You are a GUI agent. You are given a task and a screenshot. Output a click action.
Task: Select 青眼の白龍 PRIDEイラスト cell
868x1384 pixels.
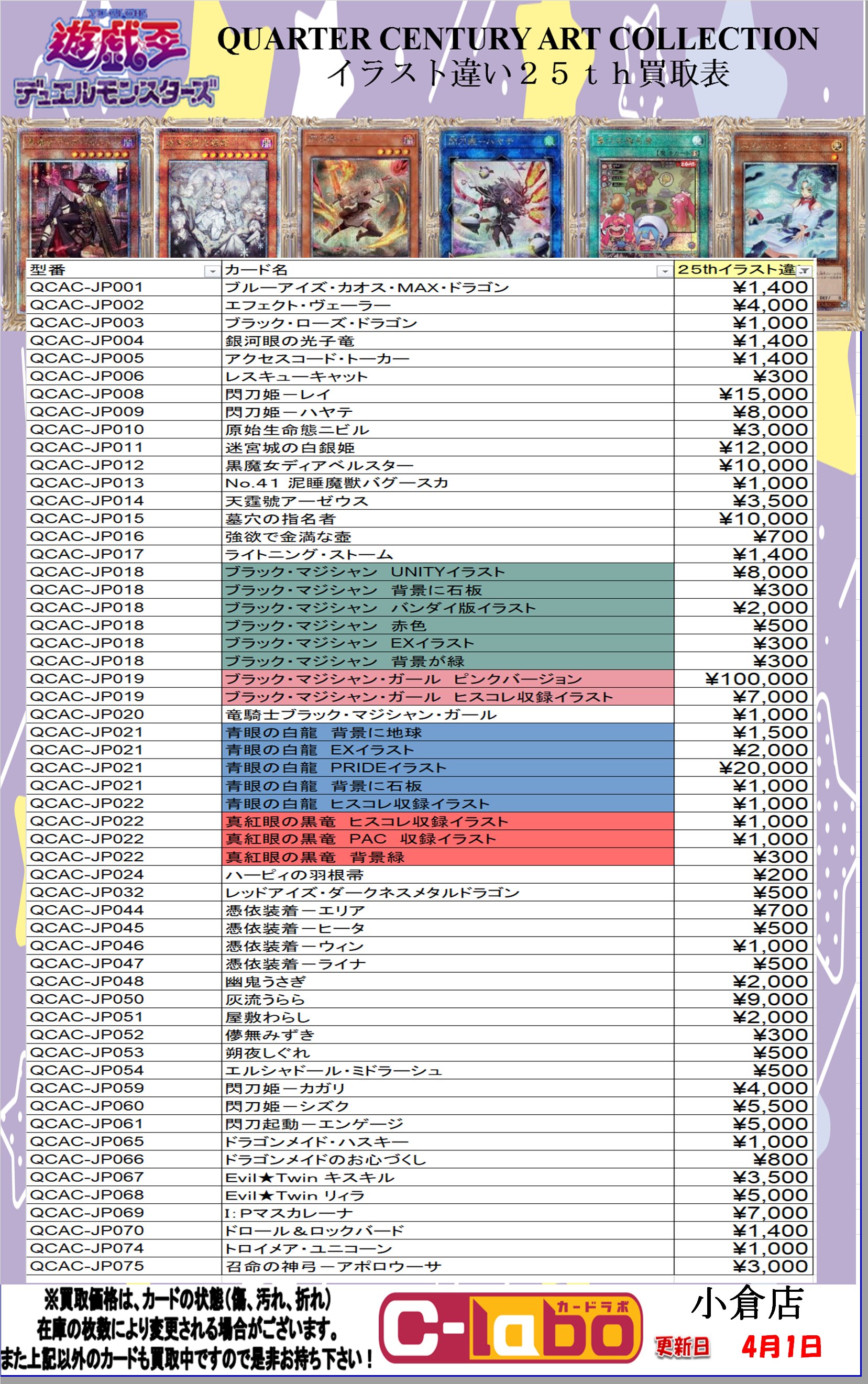point(448,768)
